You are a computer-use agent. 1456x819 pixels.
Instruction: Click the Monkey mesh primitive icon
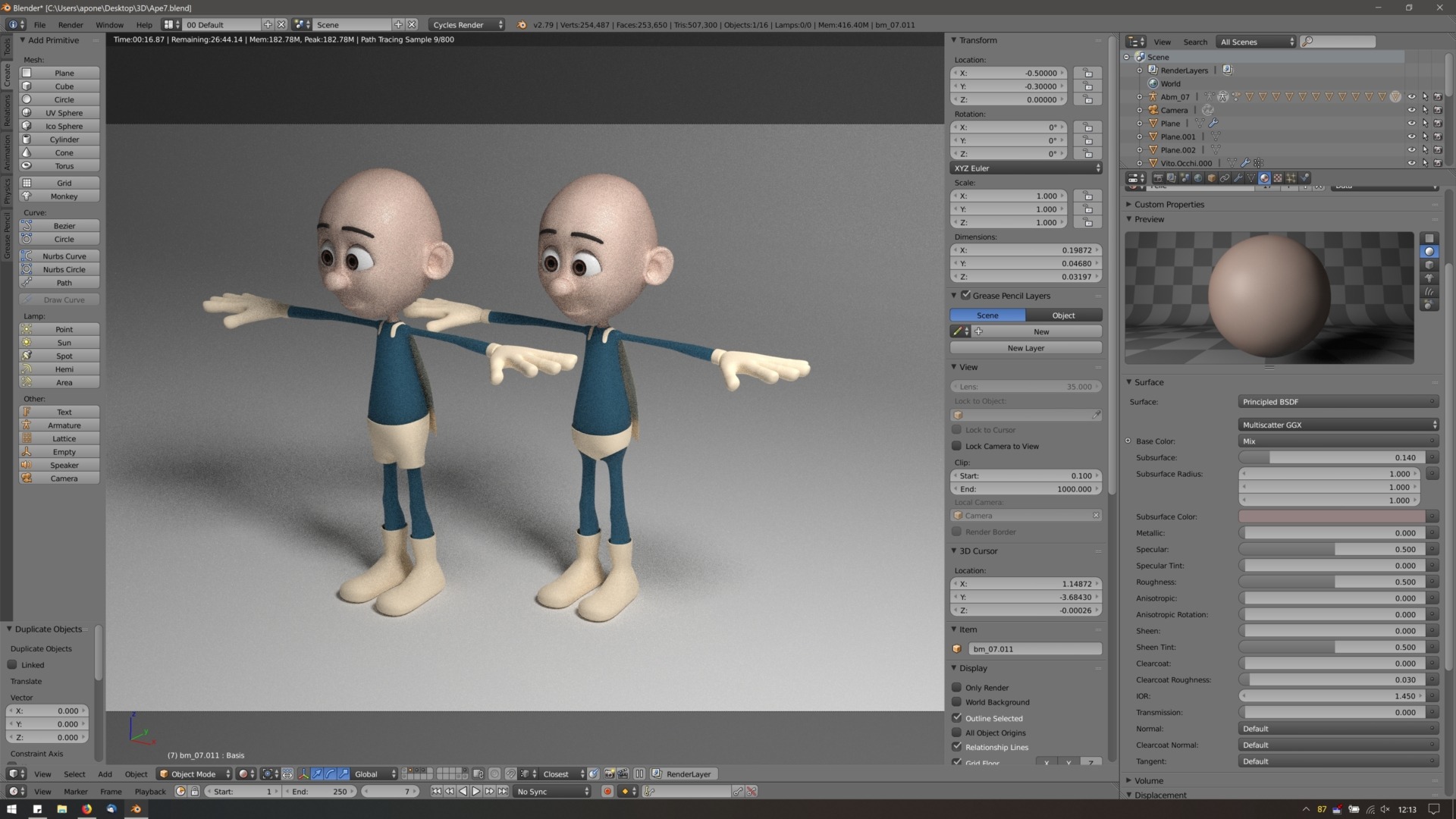pos(27,196)
